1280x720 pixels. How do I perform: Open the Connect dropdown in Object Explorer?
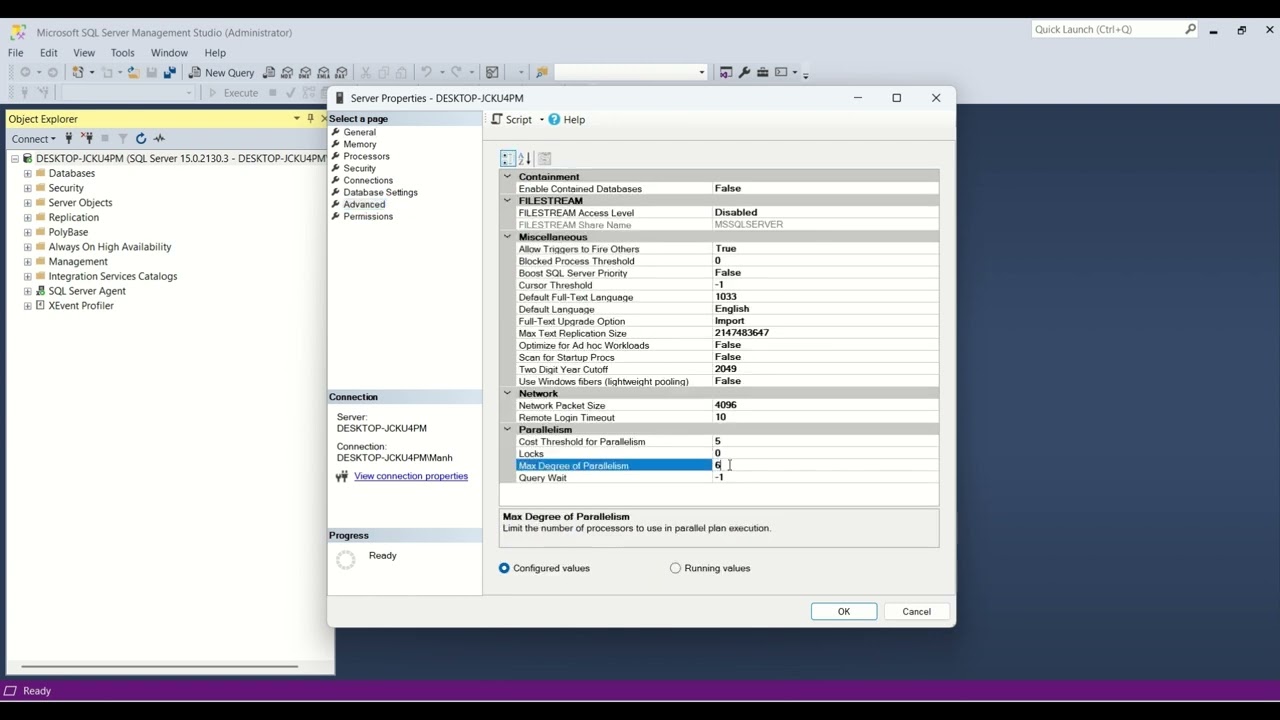33,139
